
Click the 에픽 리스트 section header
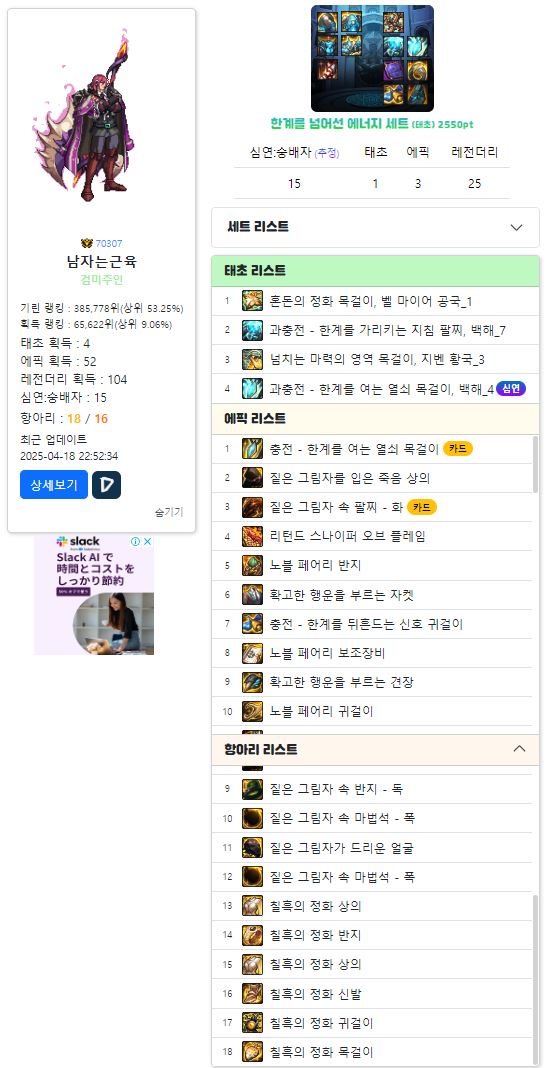[x=375, y=418]
